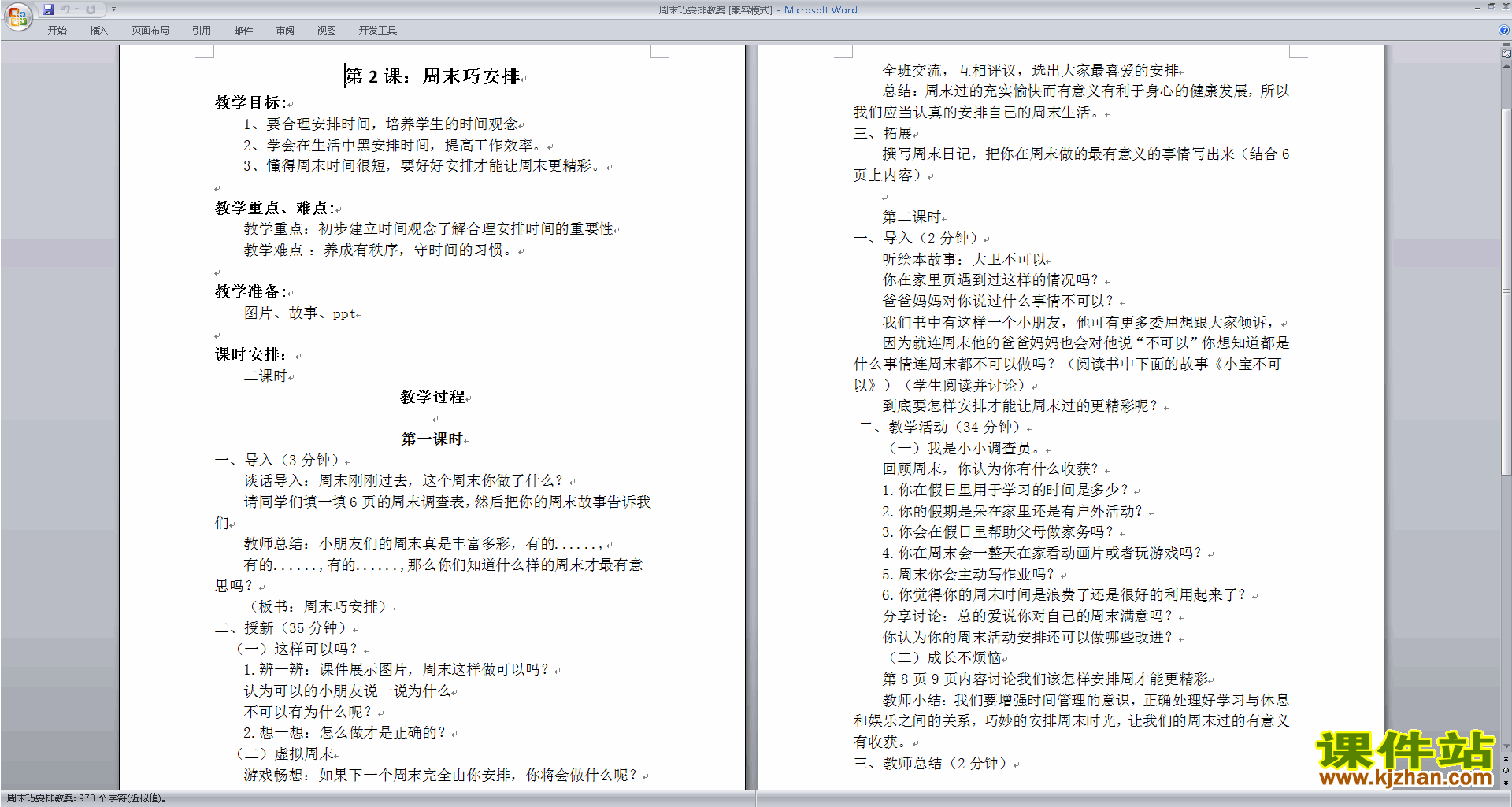1512x807 pixels.
Task: Click the line '（板书：周末巧安排）'
Action: 318,607
